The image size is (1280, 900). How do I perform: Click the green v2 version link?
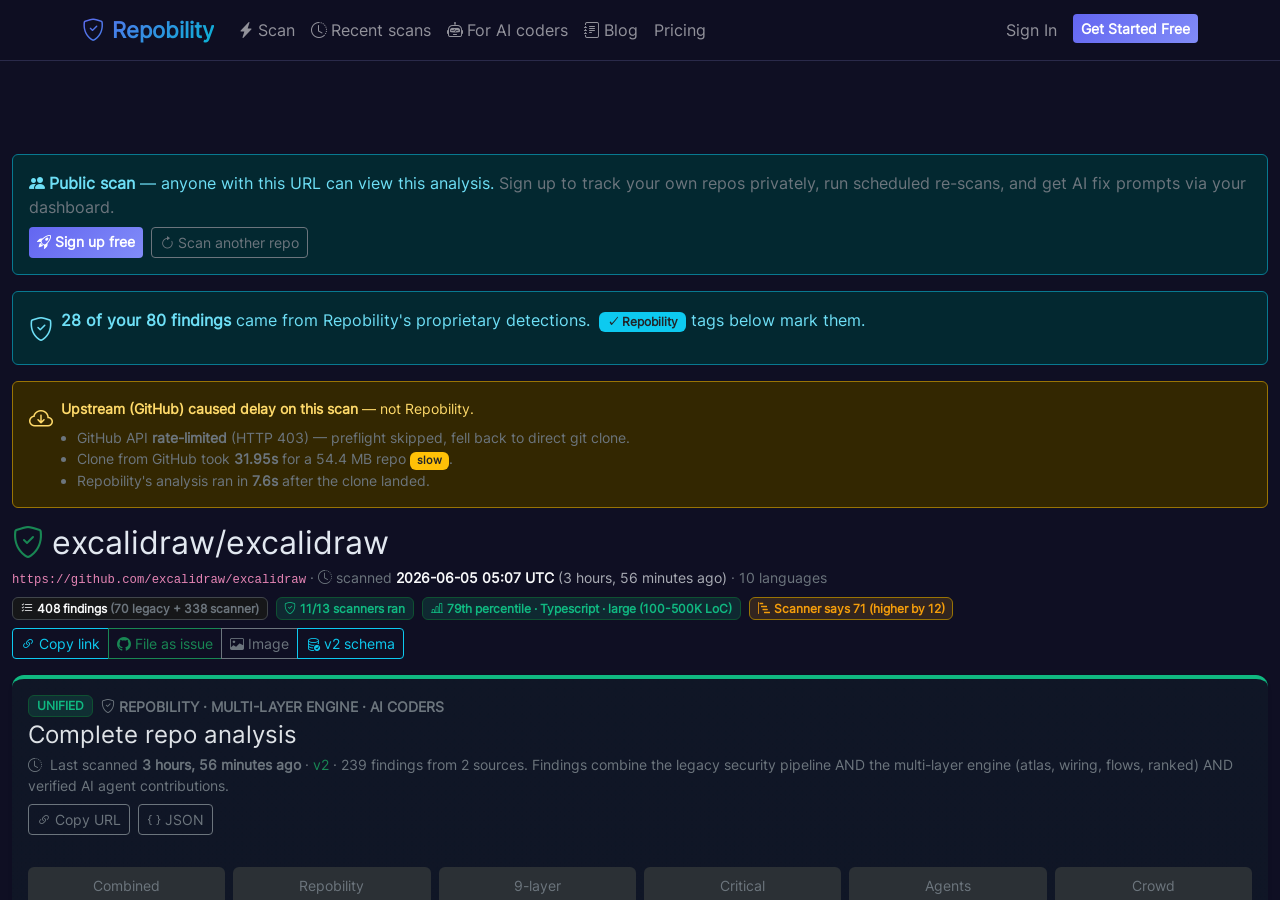(321, 765)
